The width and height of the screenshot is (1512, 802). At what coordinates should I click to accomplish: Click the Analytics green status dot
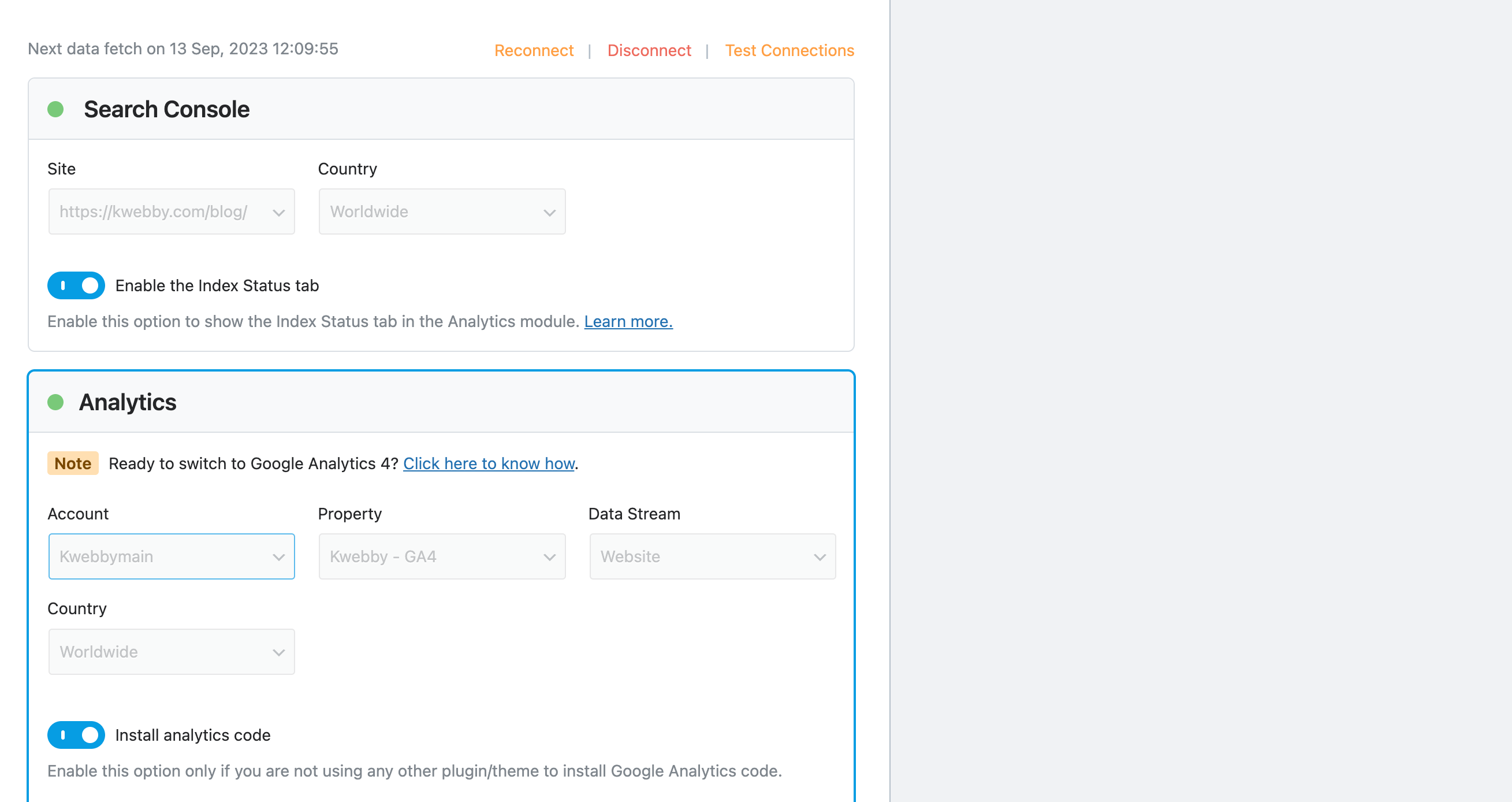(55, 402)
